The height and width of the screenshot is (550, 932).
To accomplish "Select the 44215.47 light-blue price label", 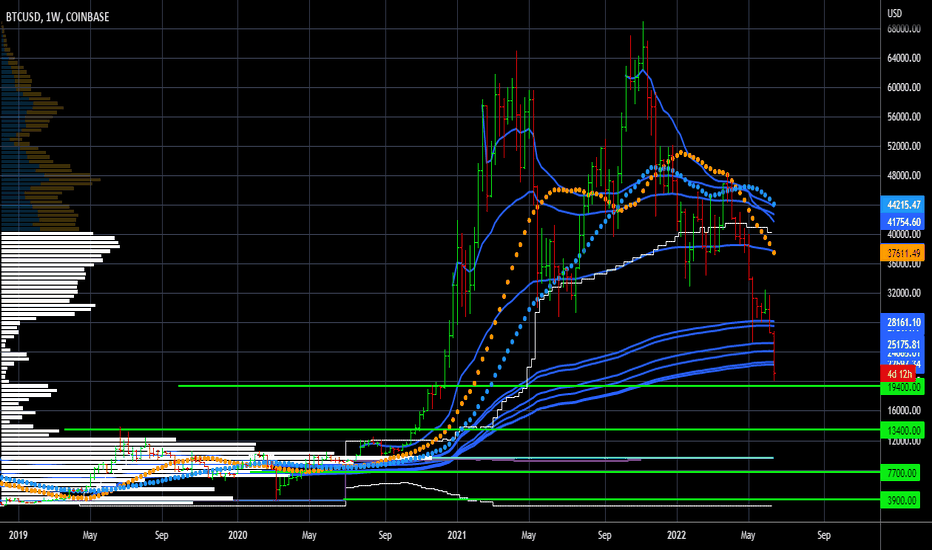I will click(903, 205).
